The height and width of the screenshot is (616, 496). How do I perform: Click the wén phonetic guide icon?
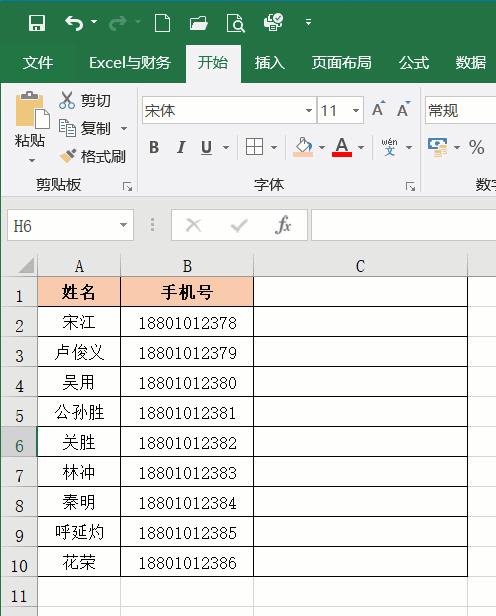(x=390, y=147)
